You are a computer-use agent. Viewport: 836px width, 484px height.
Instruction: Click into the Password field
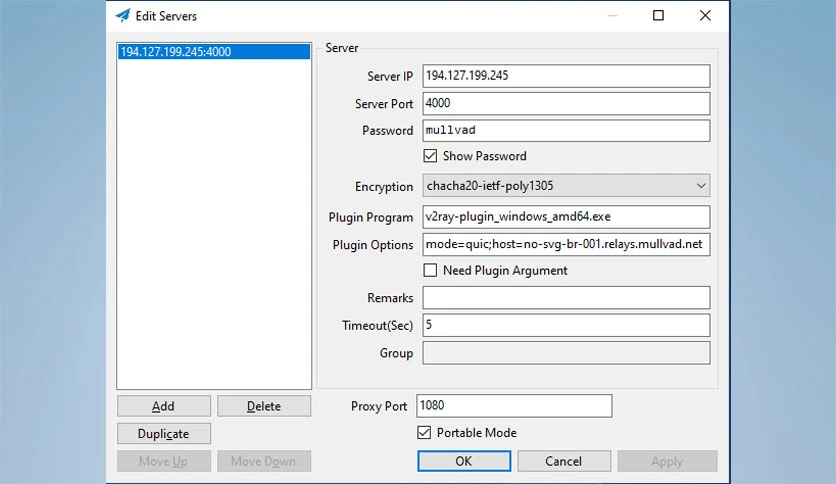(566, 131)
